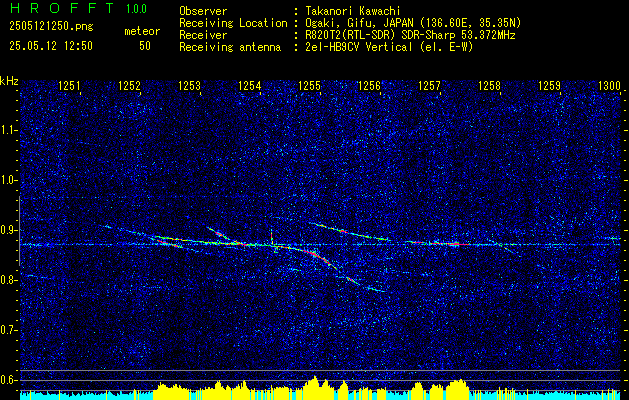This screenshot has width=629, height=400.
Task: Click the 0.7 frequency axis label
Action: point(9,330)
